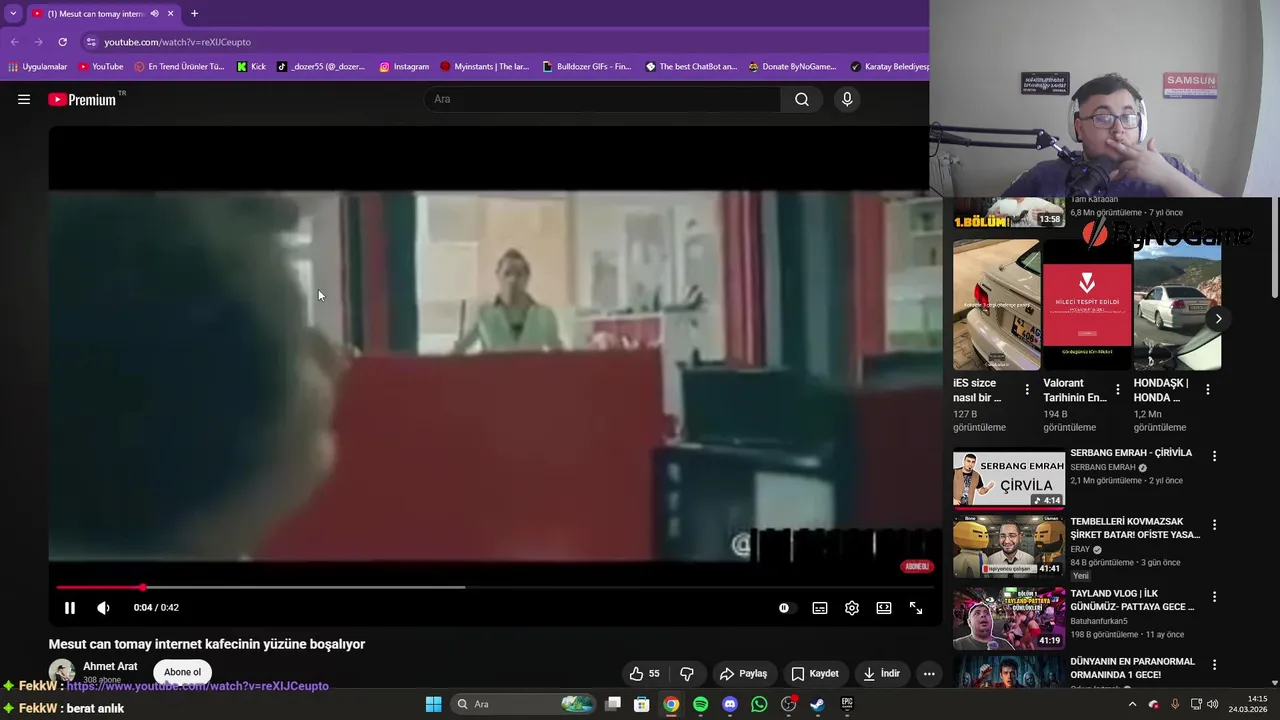Open En Trend Ürünler bookmark

pyautogui.click(x=179, y=67)
